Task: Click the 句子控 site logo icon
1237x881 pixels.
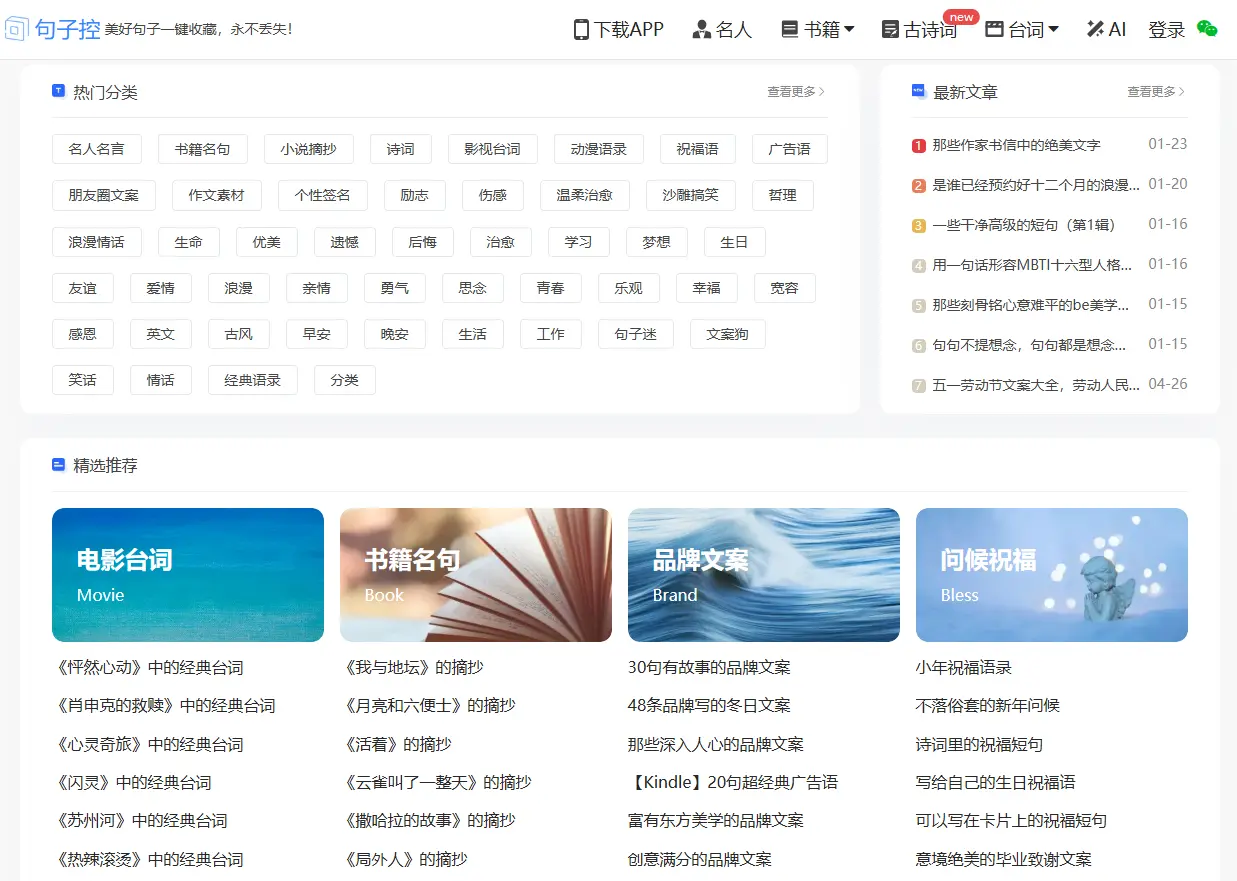Action: coord(17,29)
